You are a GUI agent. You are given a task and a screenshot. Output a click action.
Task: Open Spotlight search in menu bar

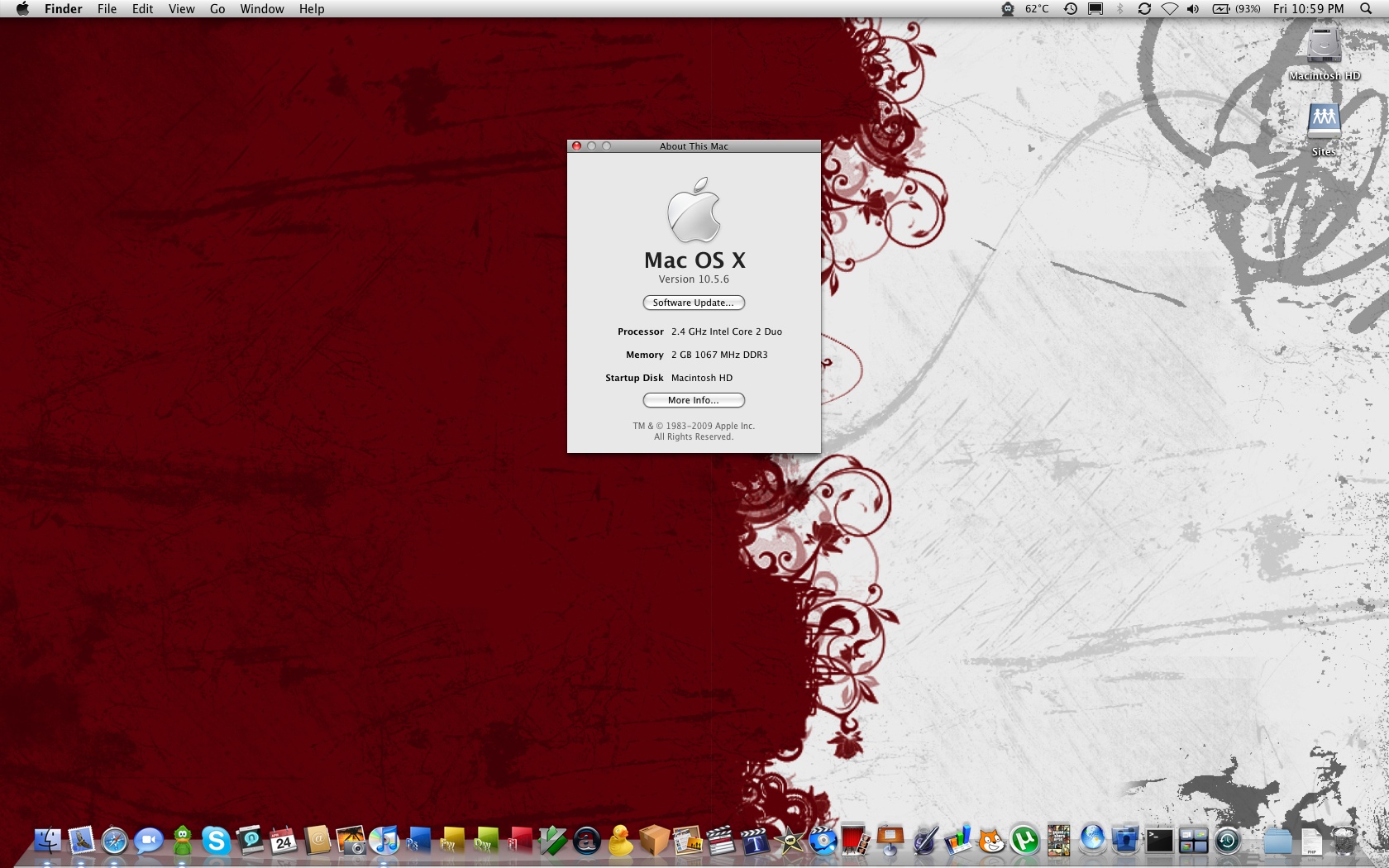1366,8
